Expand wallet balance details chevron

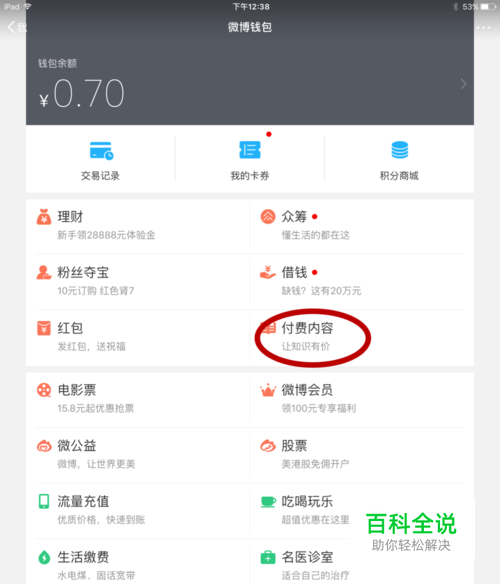click(463, 84)
